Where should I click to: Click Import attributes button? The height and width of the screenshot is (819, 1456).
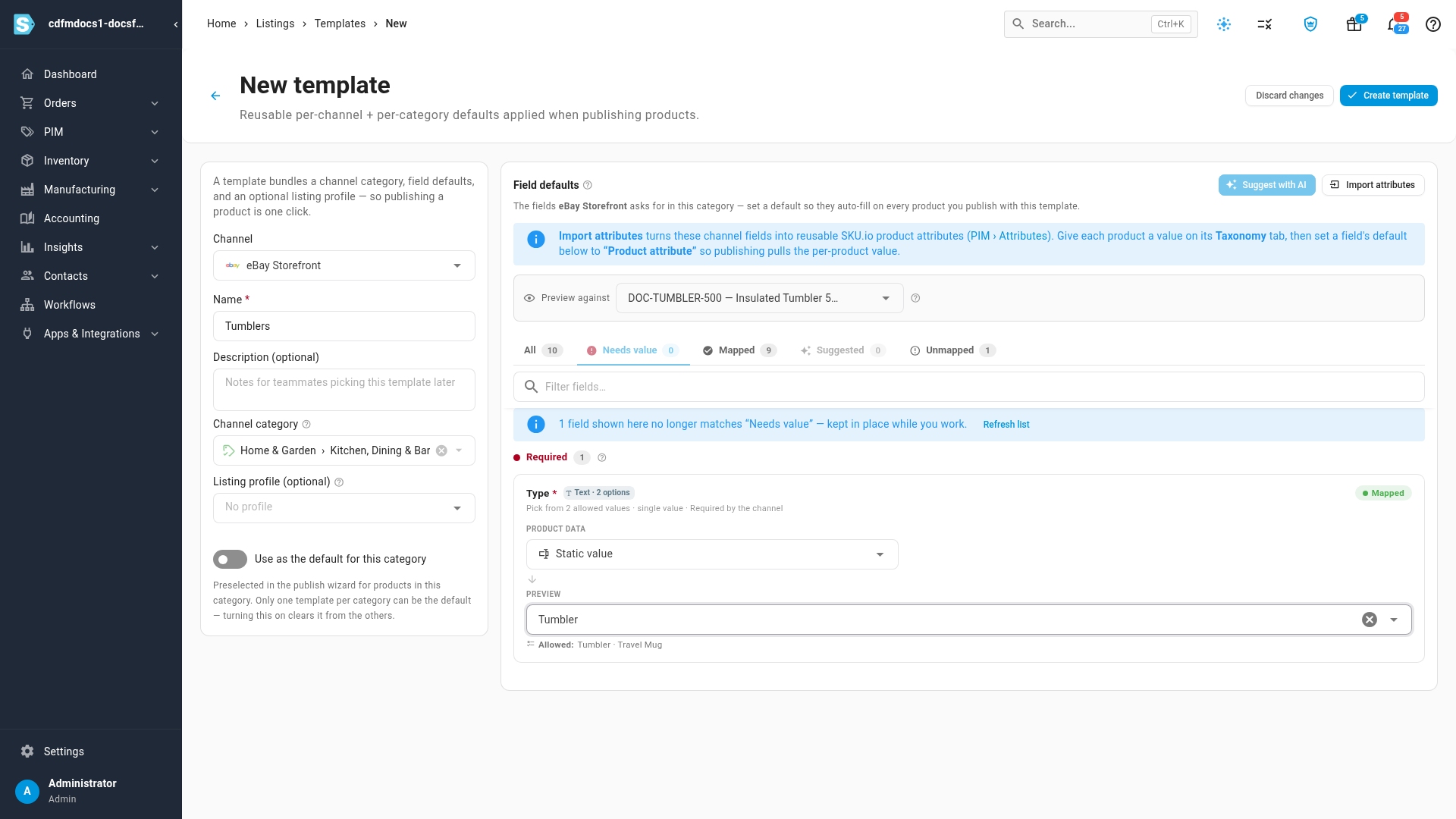[x=1373, y=185]
